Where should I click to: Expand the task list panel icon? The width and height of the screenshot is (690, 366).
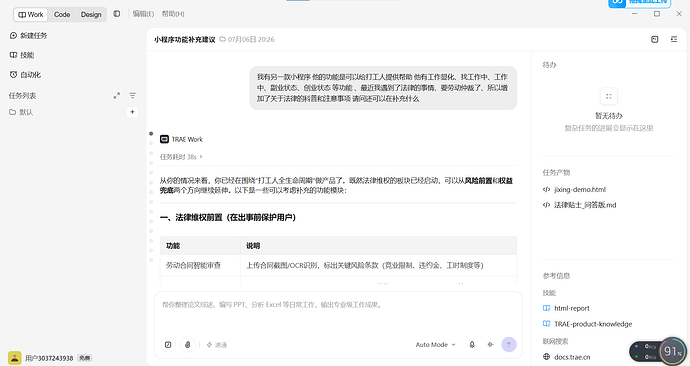(117, 95)
